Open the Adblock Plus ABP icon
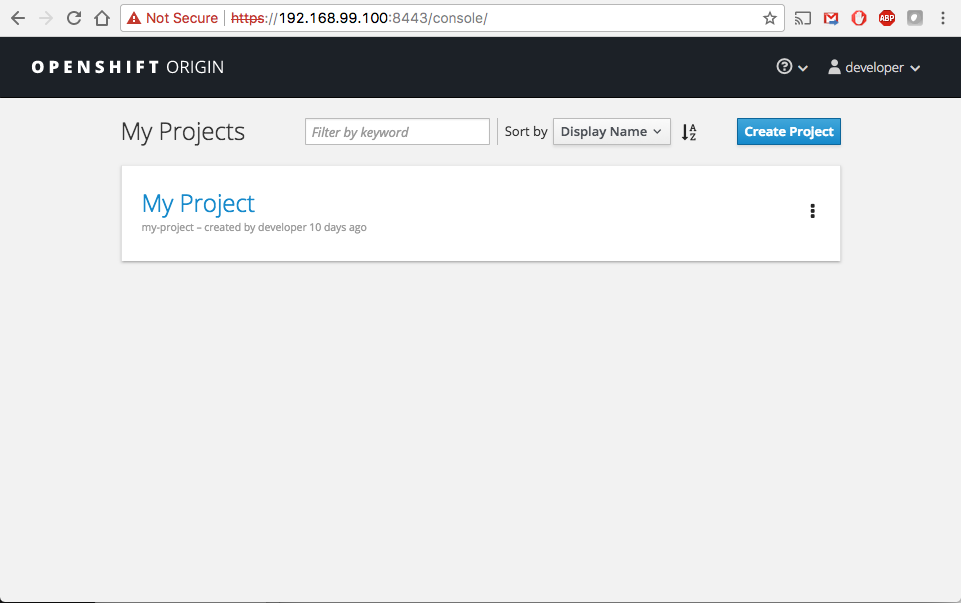Image resolution: width=961 pixels, height=603 pixels. (x=887, y=18)
